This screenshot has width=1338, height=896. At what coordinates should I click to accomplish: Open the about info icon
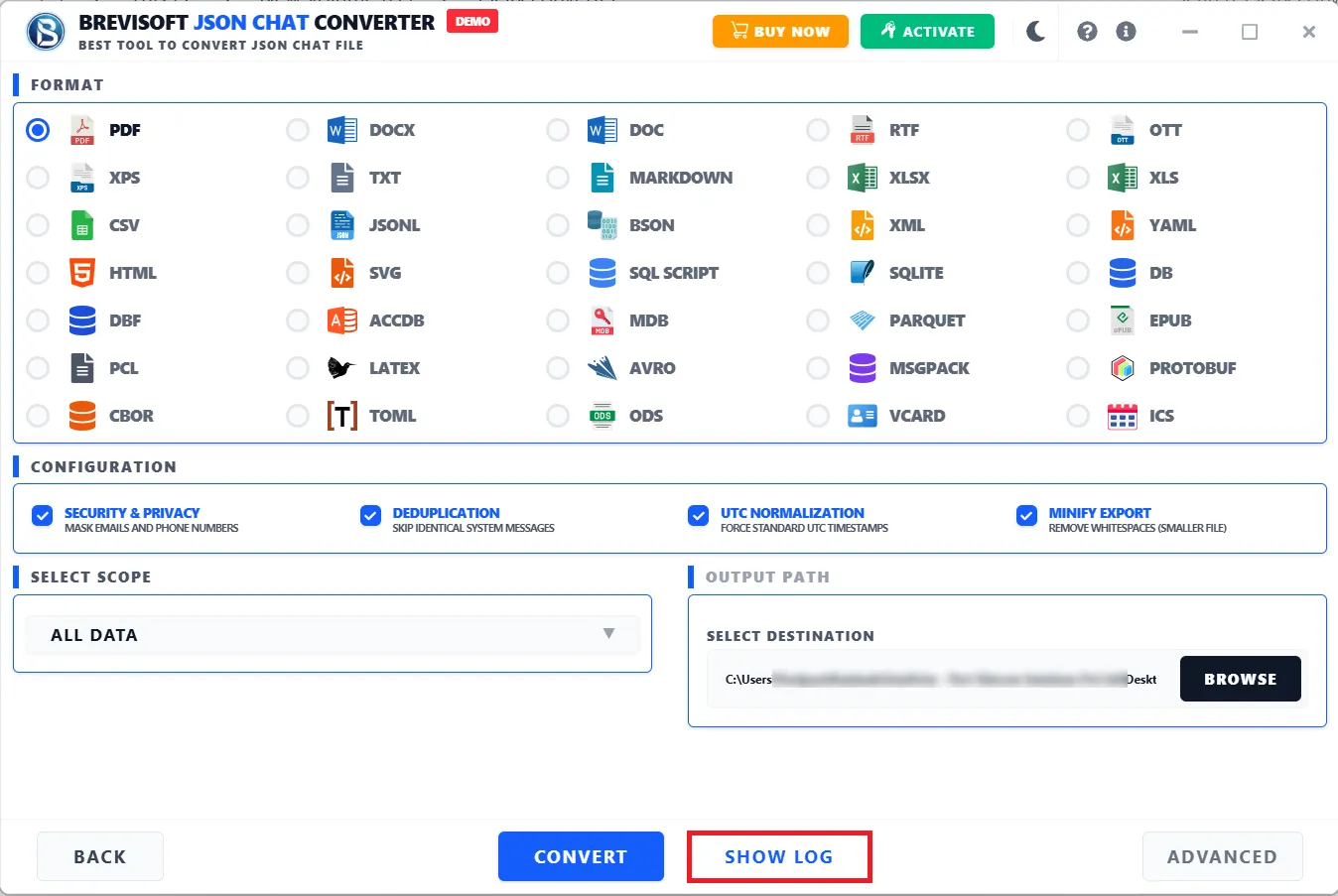coord(1126,32)
